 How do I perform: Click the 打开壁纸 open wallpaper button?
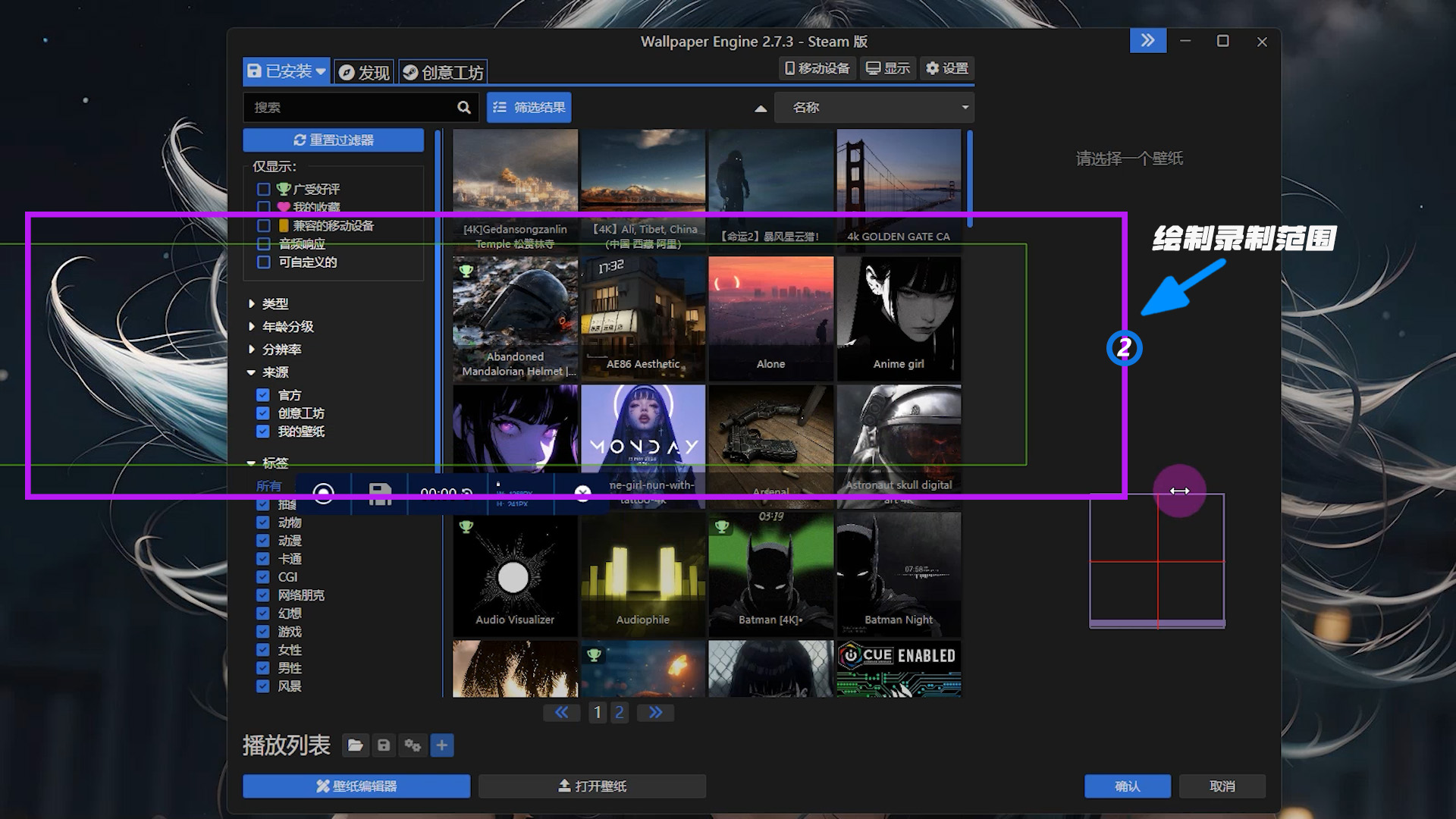pyautogui.click(x=592, y=786)
